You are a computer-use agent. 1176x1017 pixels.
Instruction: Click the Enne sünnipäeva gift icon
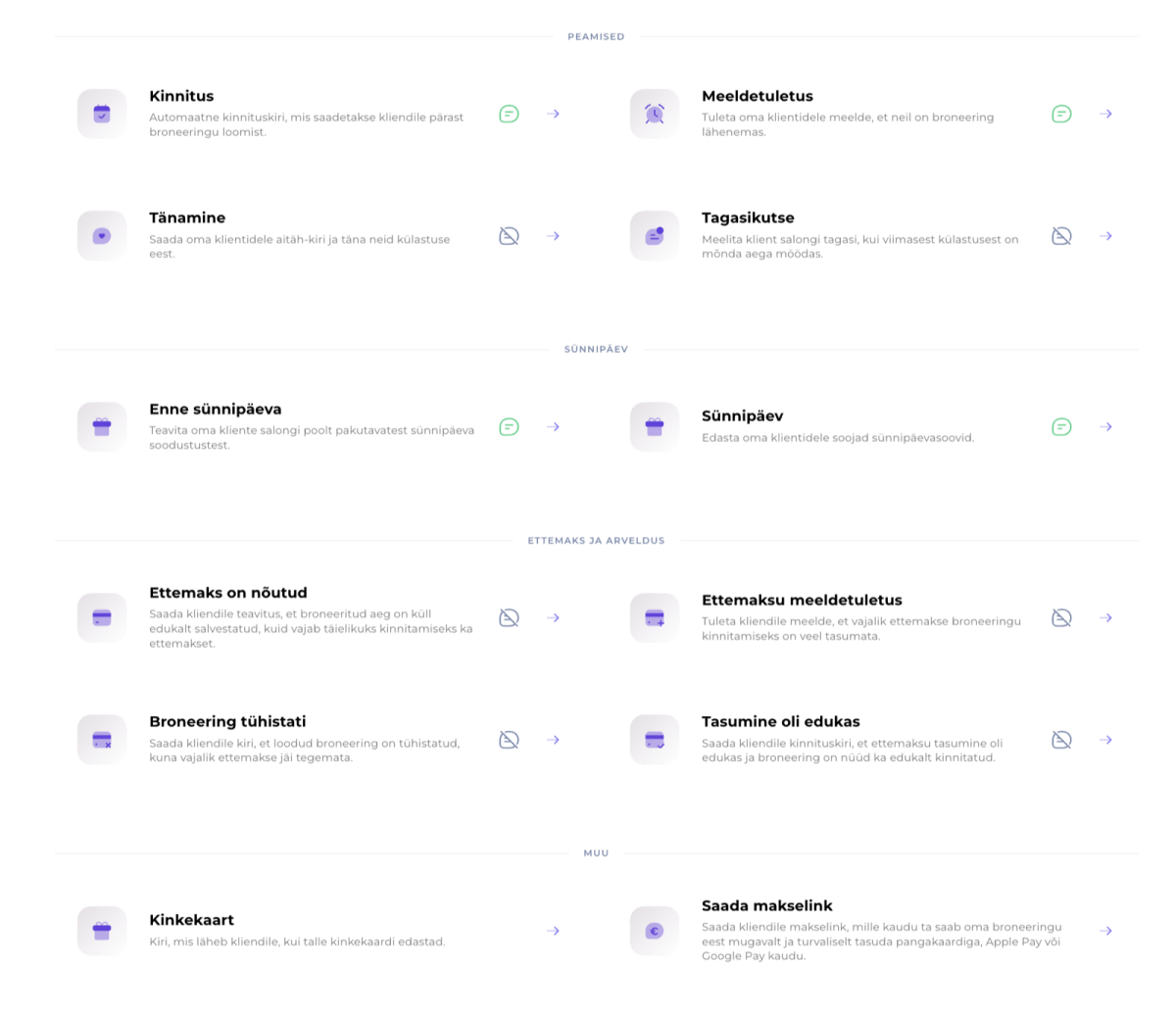click(x=102, y=426)
